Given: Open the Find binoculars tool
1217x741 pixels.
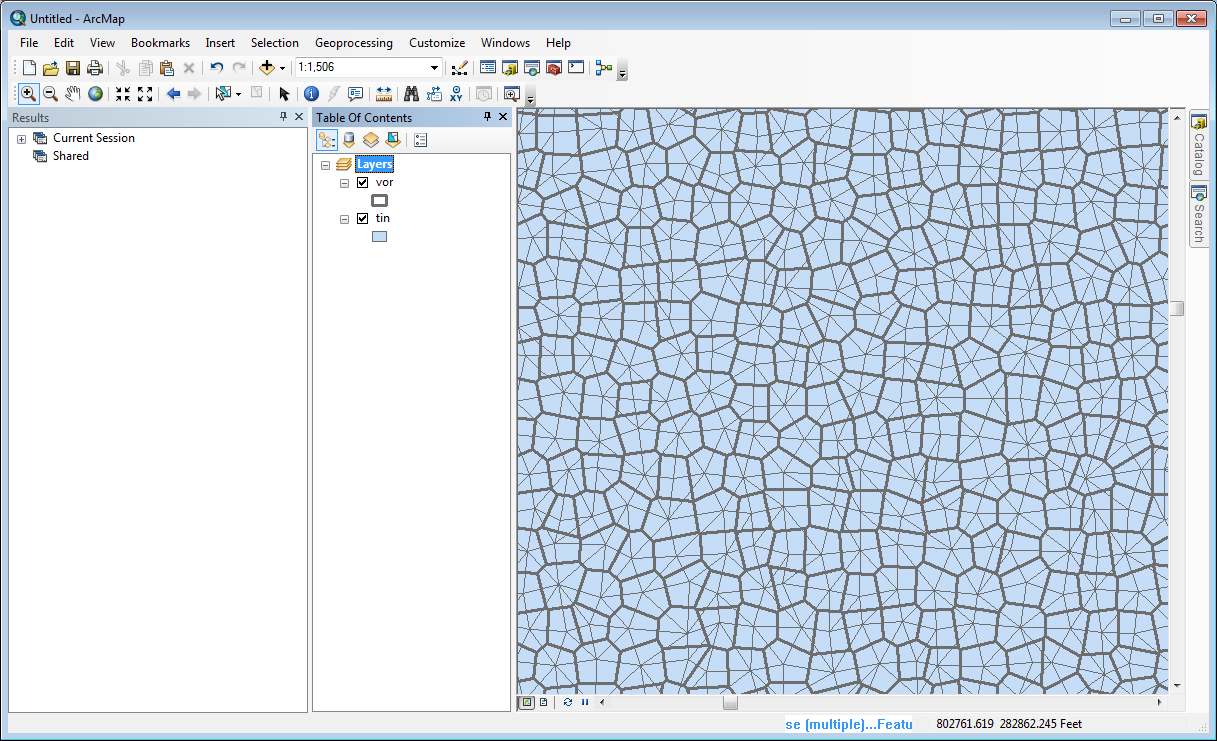Looking at the screenshot, I should [410, 94].
